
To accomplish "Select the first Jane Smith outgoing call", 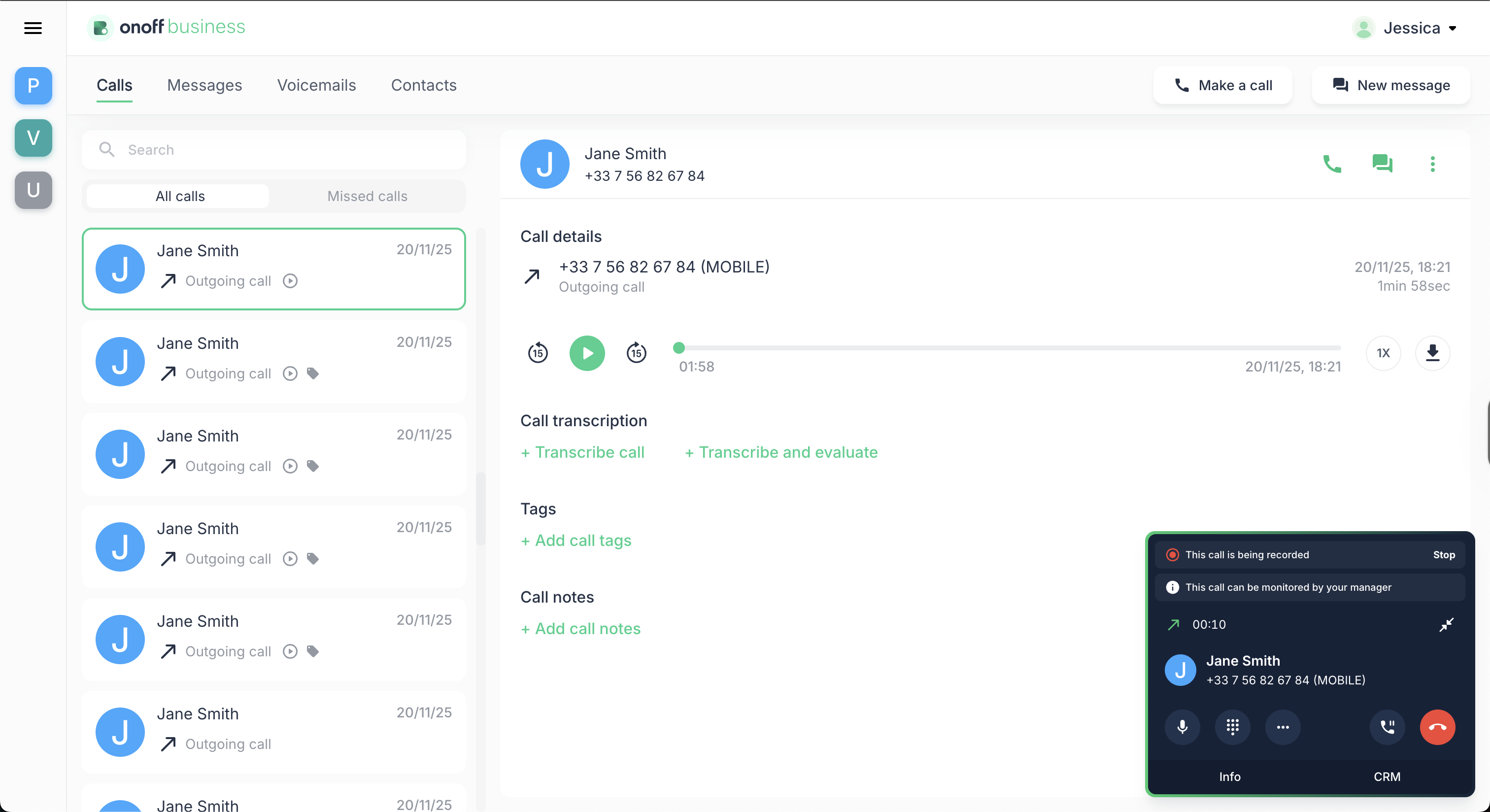I will click(x=273, y=269).
